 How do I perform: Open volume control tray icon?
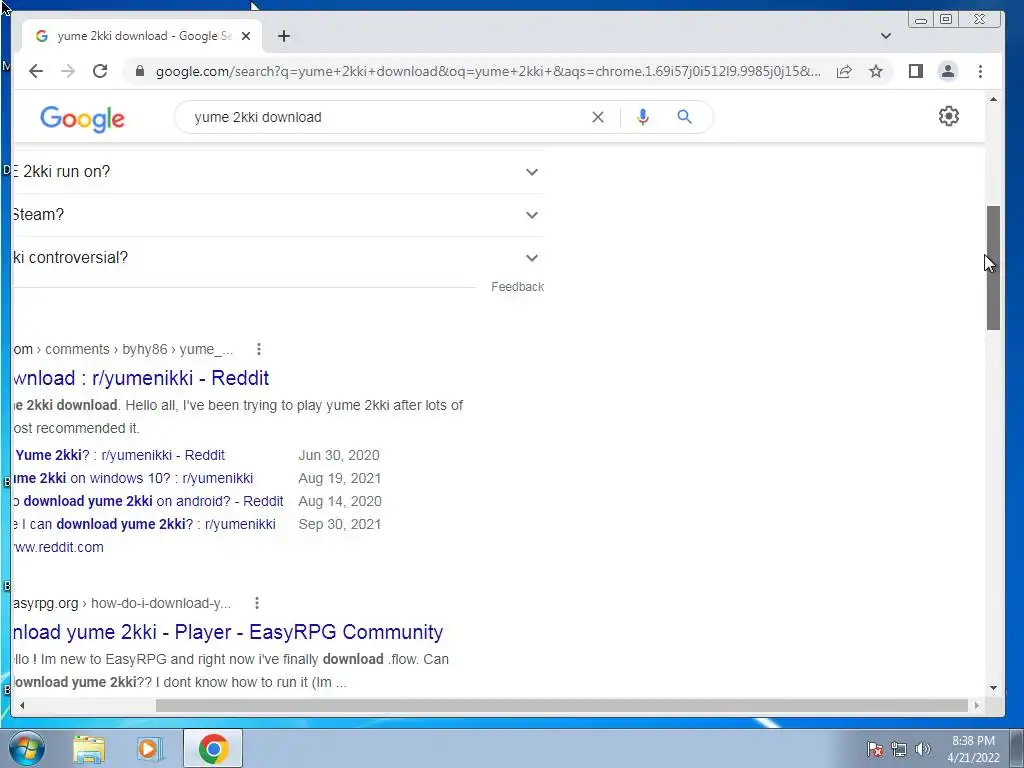pos(923,749)
